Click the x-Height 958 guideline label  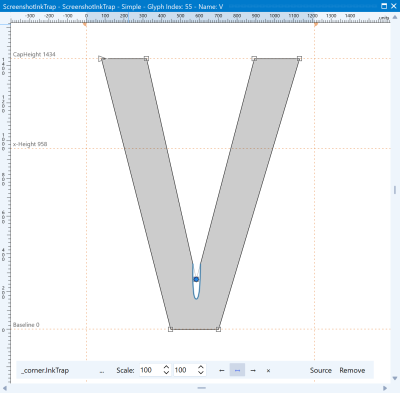point(30,144)
